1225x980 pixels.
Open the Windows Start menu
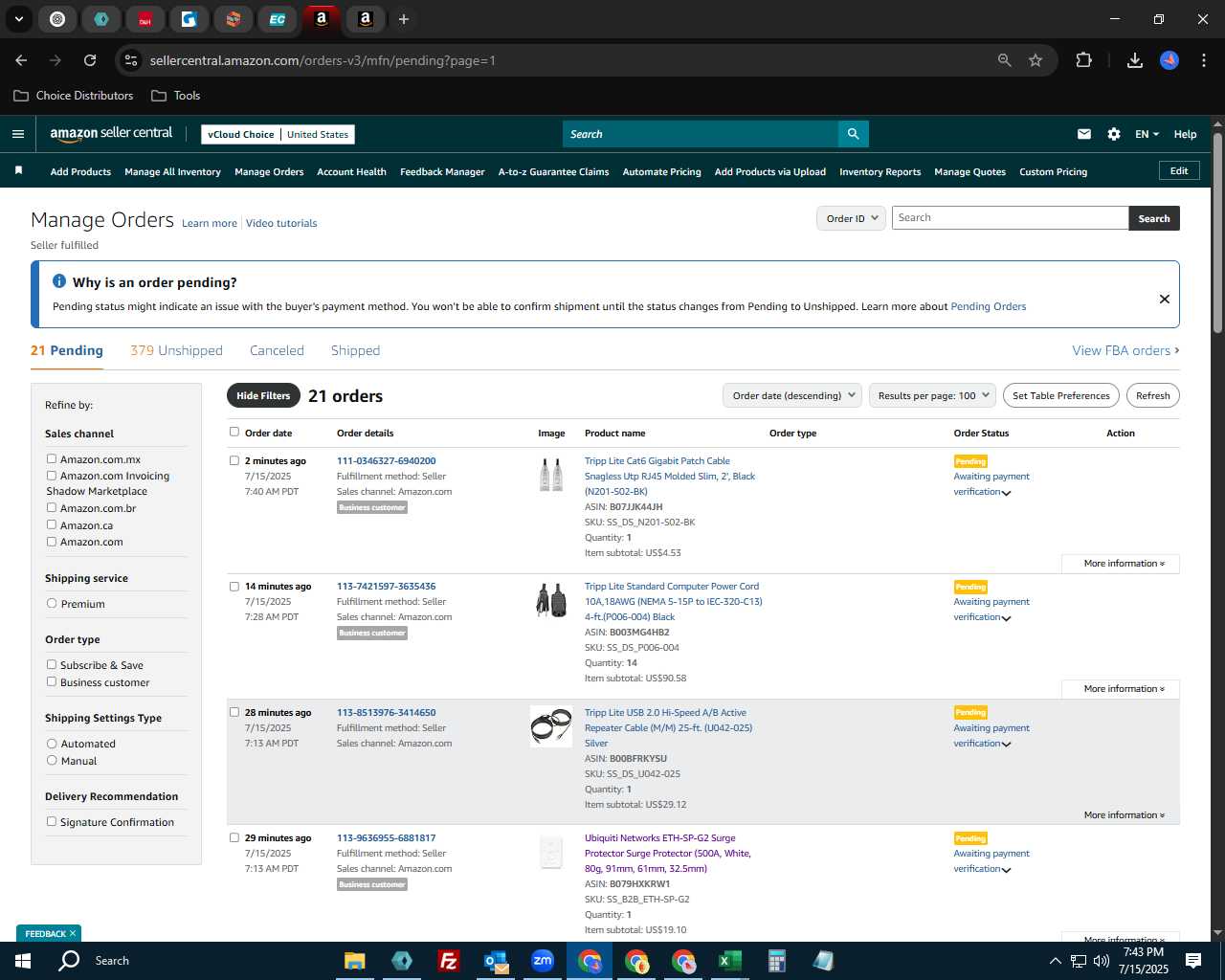coord(23,961)
